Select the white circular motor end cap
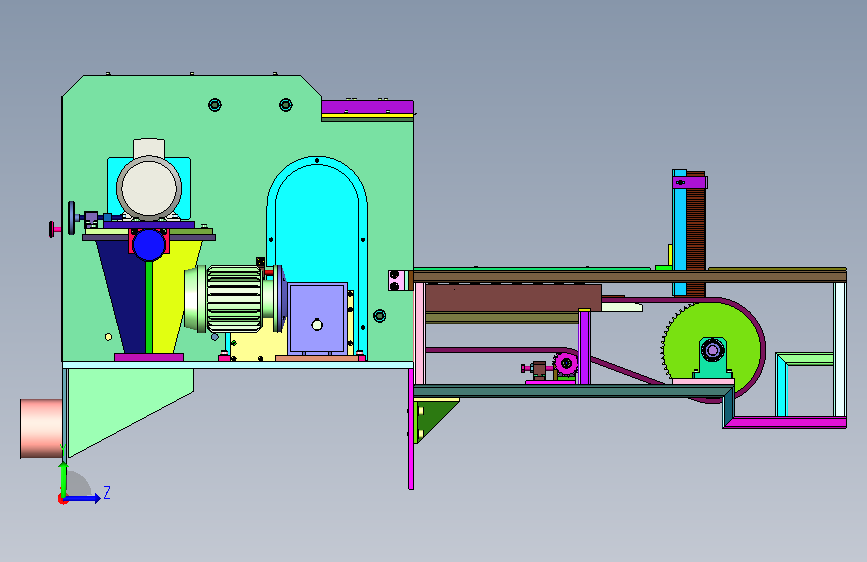 (149, 188)
